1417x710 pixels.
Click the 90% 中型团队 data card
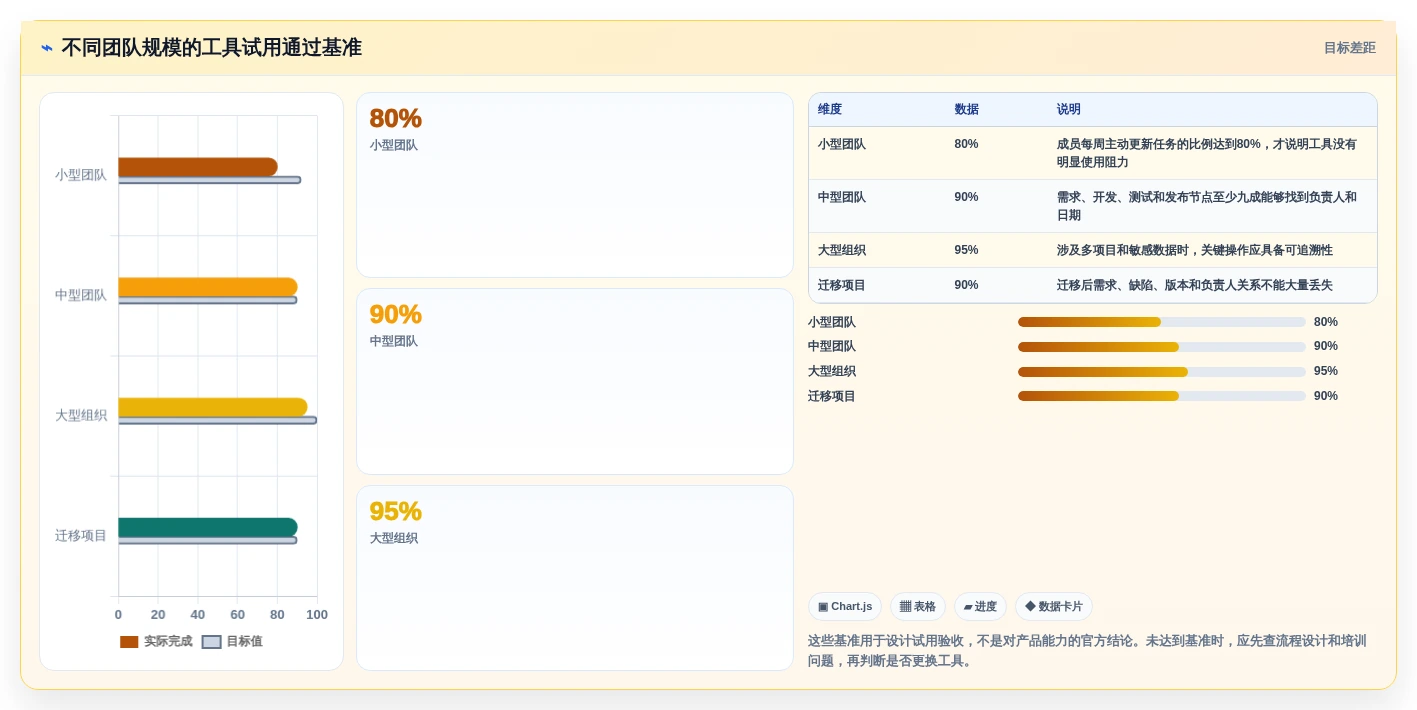tap(575, 381)
